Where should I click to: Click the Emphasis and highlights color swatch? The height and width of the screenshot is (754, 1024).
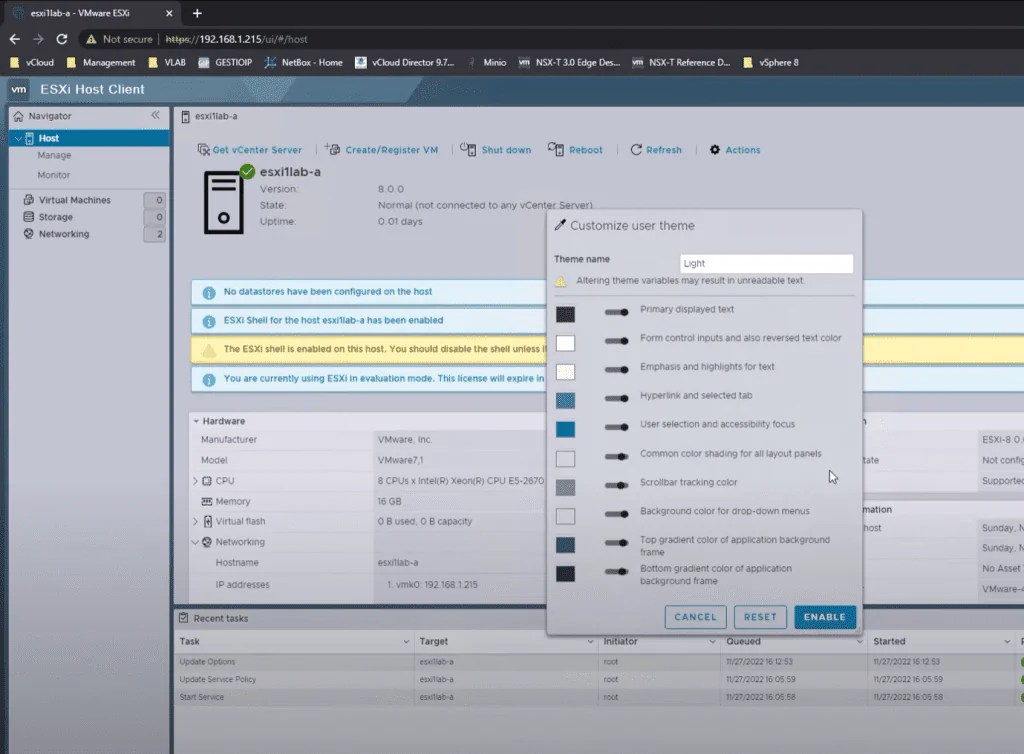click(x=567, y=371)
